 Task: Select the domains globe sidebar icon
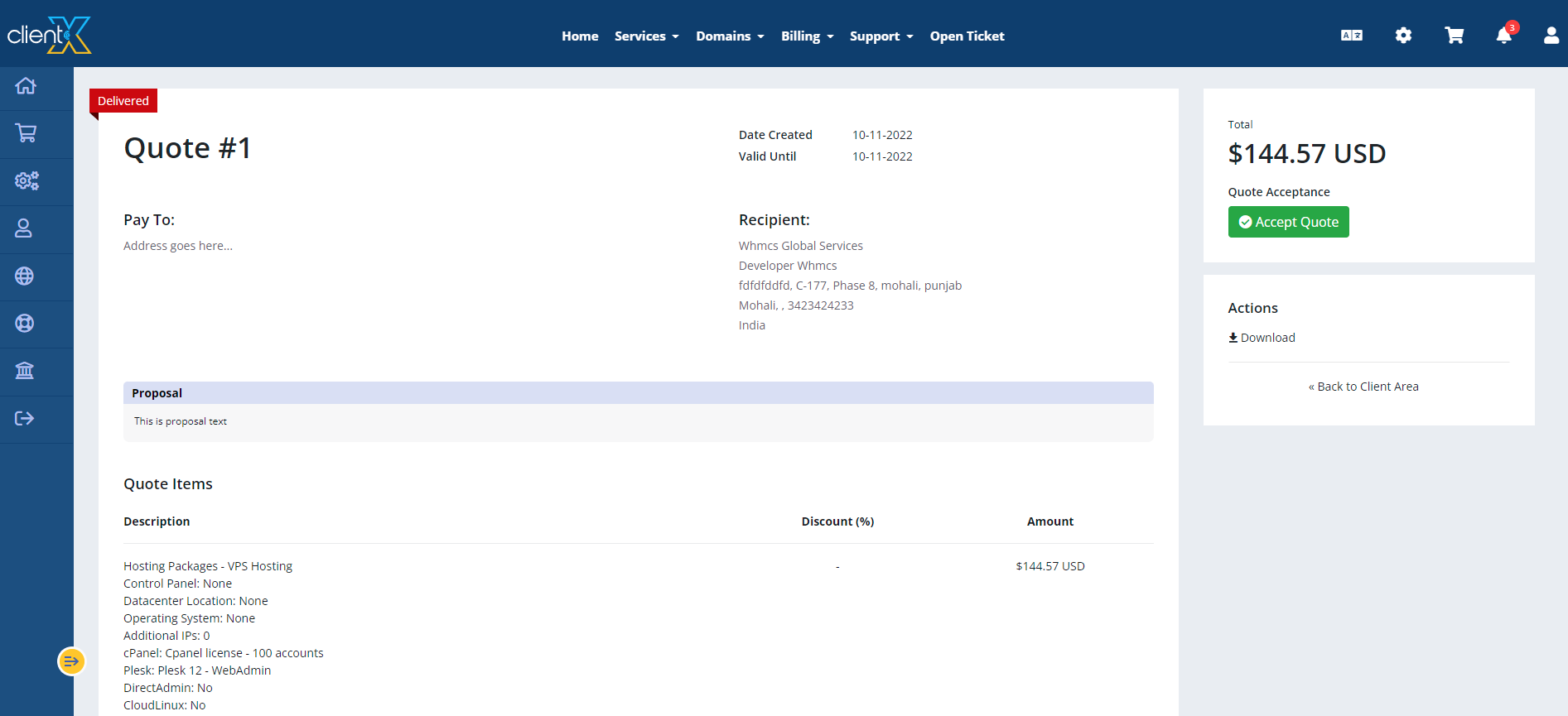click(25, 276)
